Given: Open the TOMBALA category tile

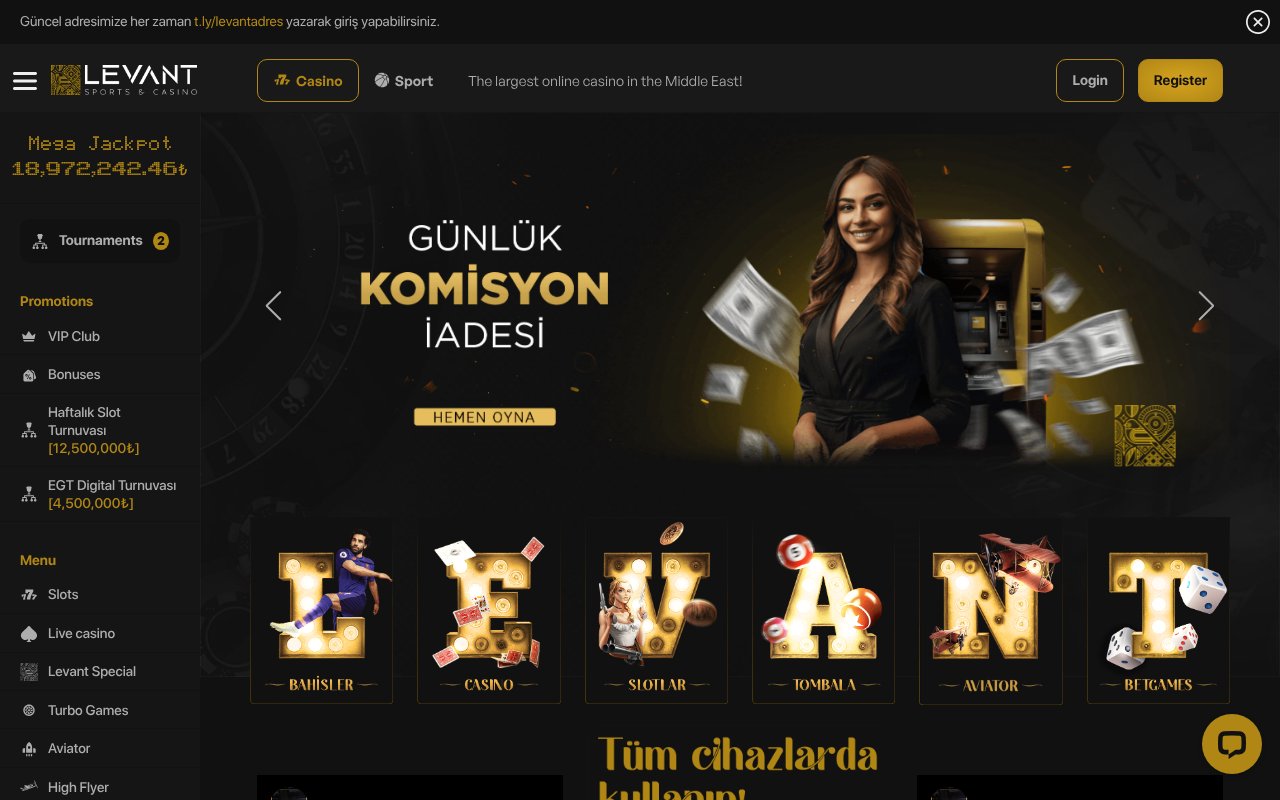Looking at the screenshot, I should (x=824, y=610).
